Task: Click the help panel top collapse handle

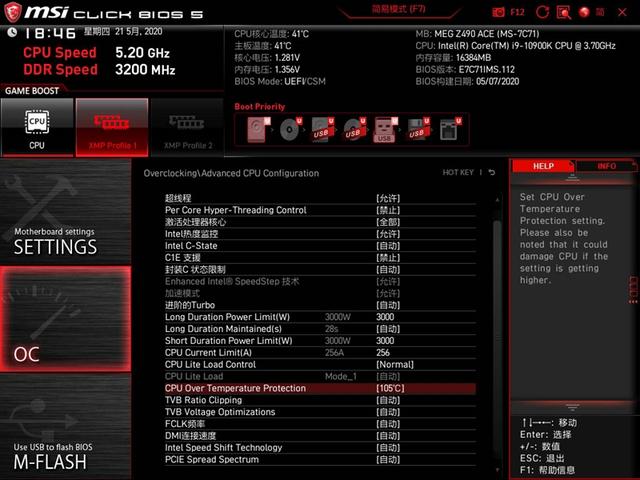Action: pyautogui.click(x=572, y=178)
